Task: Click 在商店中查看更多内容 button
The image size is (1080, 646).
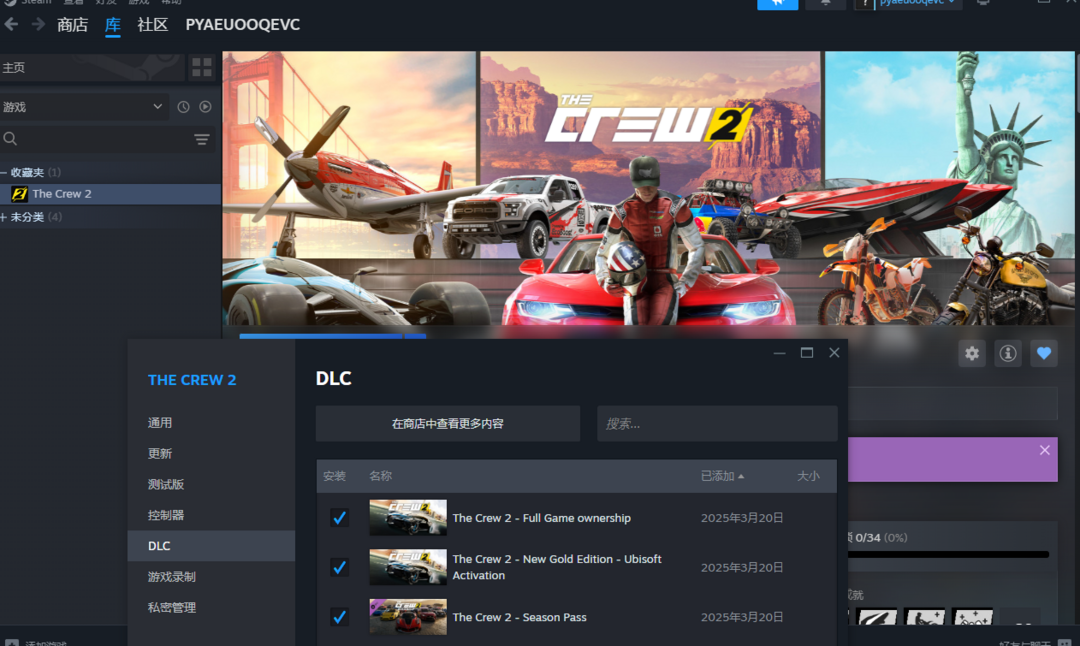Action: 448,424
